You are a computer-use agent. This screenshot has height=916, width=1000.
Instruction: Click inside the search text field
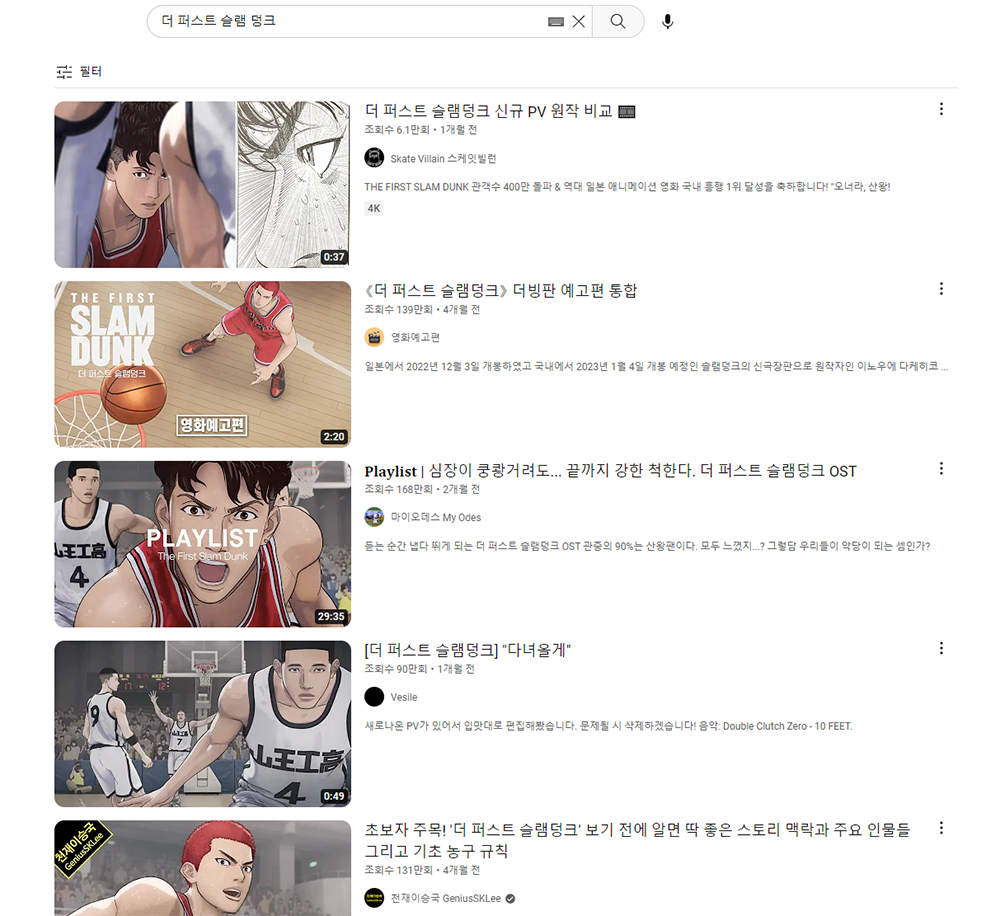[350, 21]
